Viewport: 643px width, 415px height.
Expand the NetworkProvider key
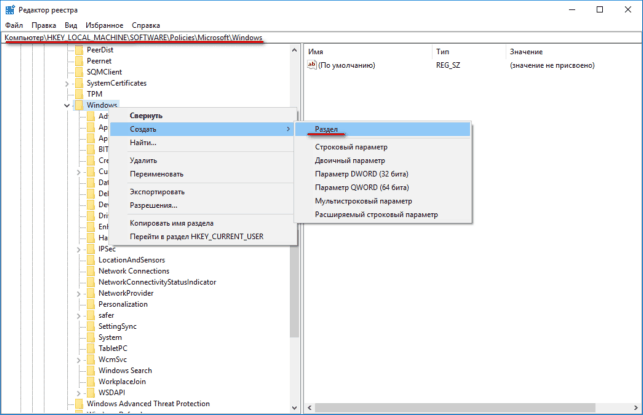pos(79,294)
